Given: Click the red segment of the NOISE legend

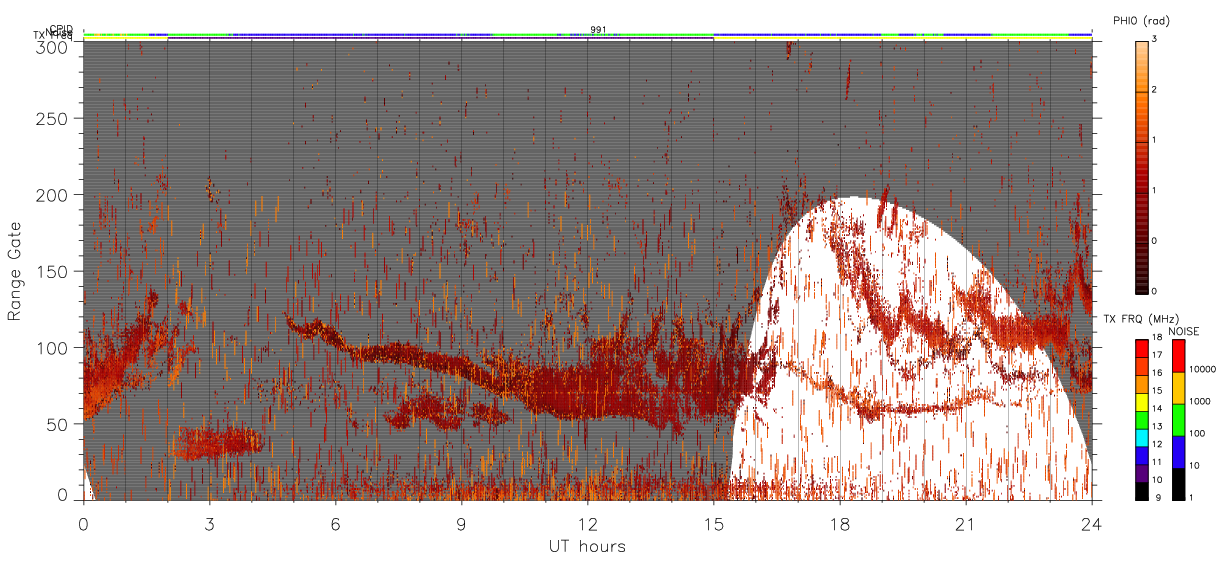Looking at the screenshot, I should click(1179, 356).
